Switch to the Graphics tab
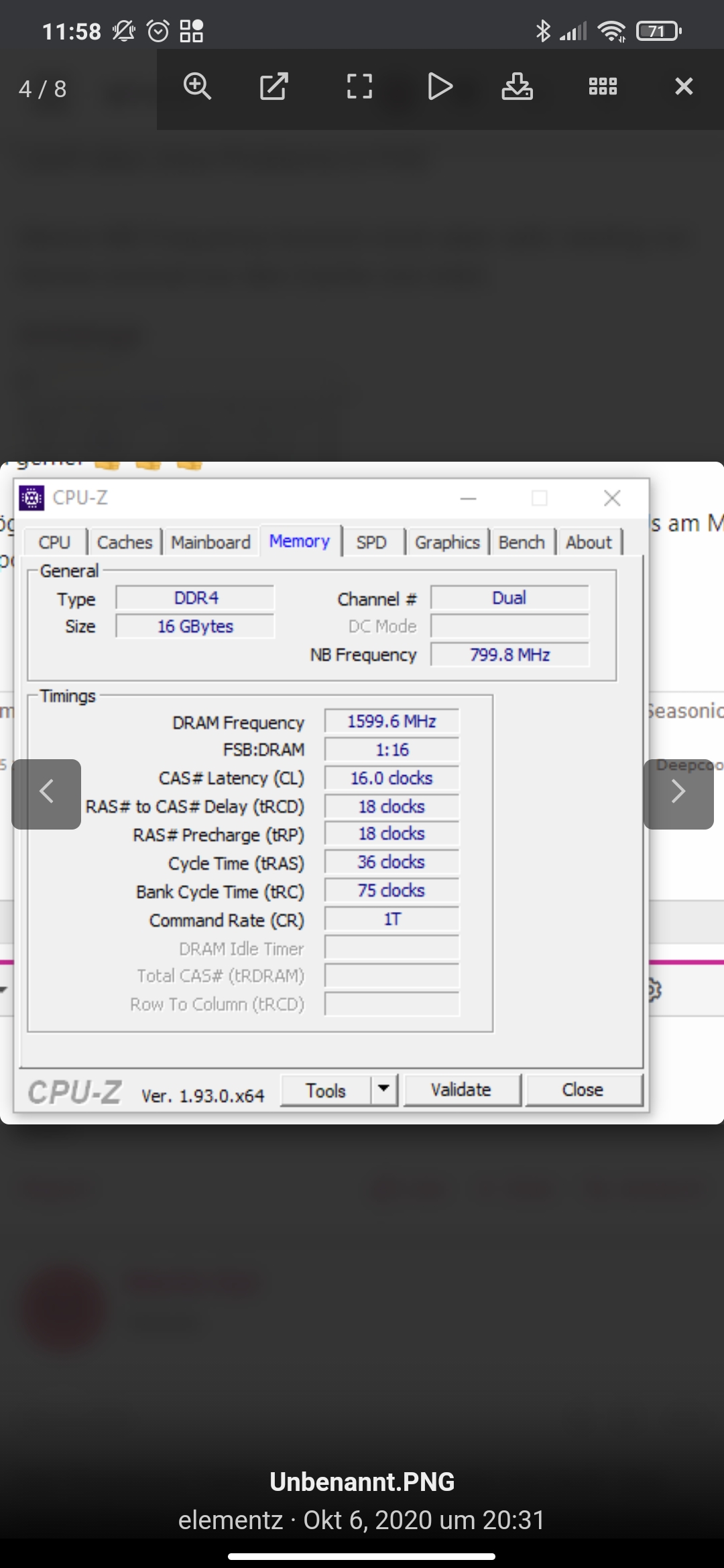 coord(447,542)
